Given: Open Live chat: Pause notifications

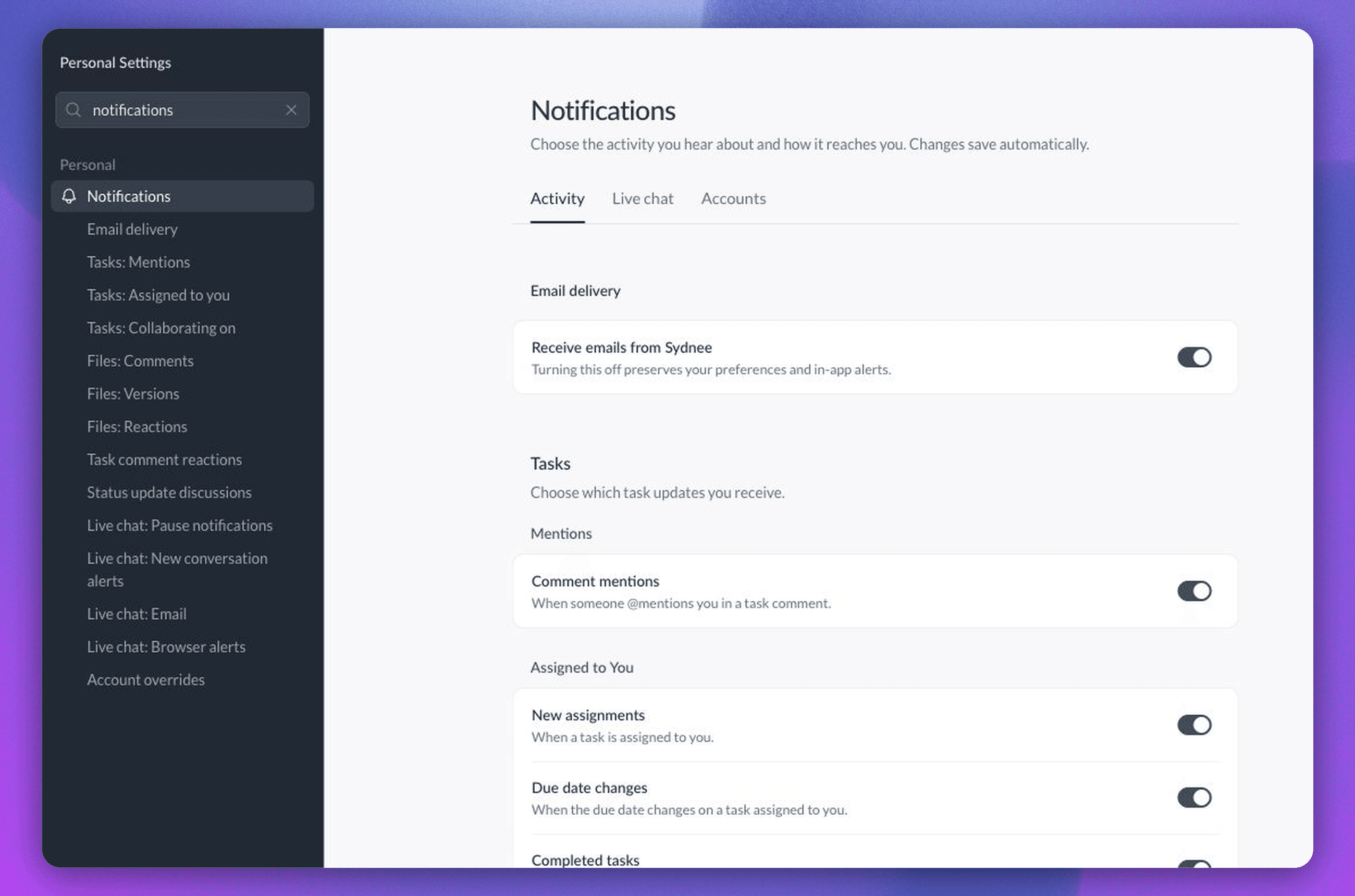Looking at the screenshot, I should (179, 526).
